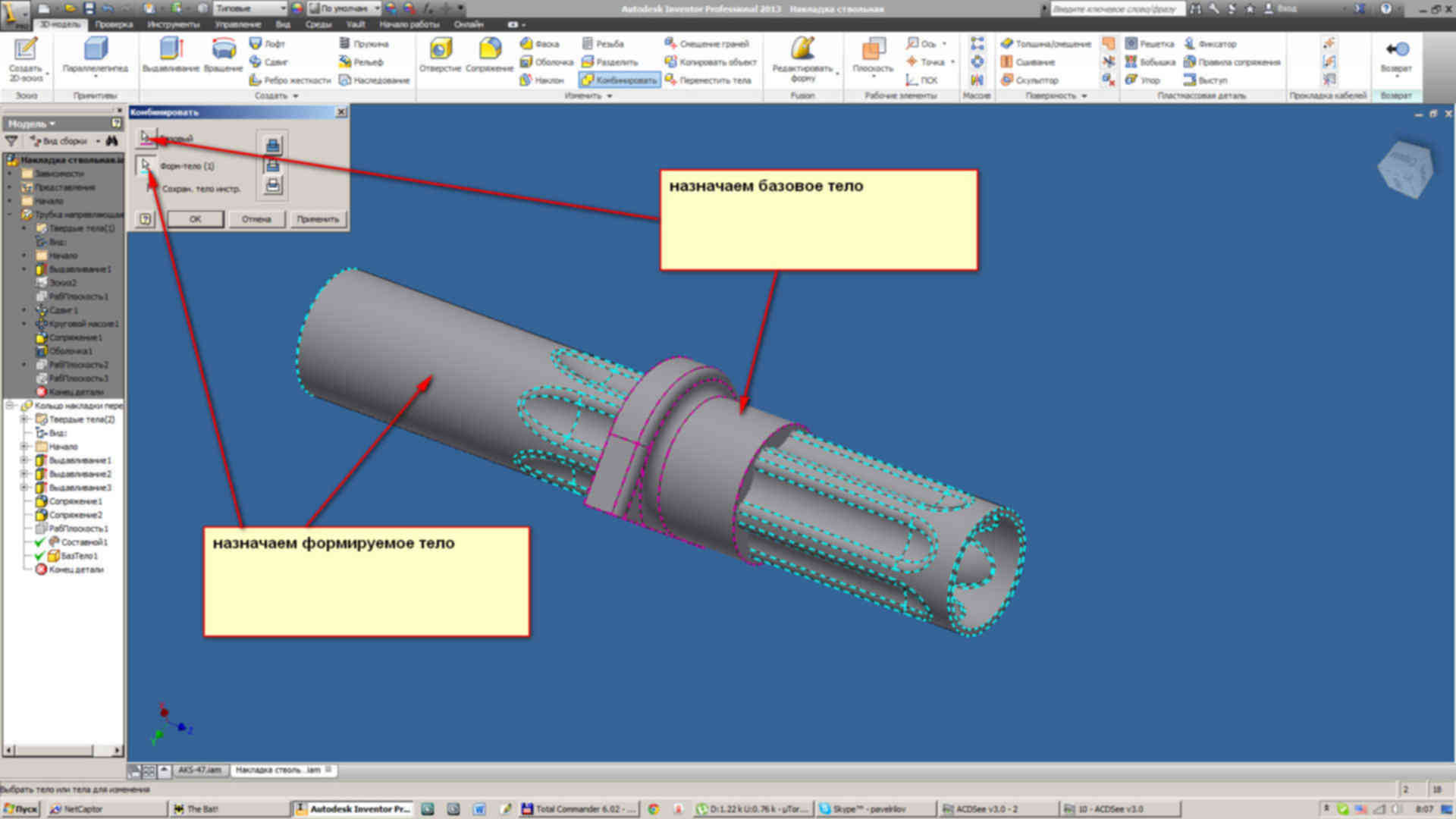Click the binoculars find icon in browser
The width and height of the screenshot is (1456, 819).
(x=112, y=141)
